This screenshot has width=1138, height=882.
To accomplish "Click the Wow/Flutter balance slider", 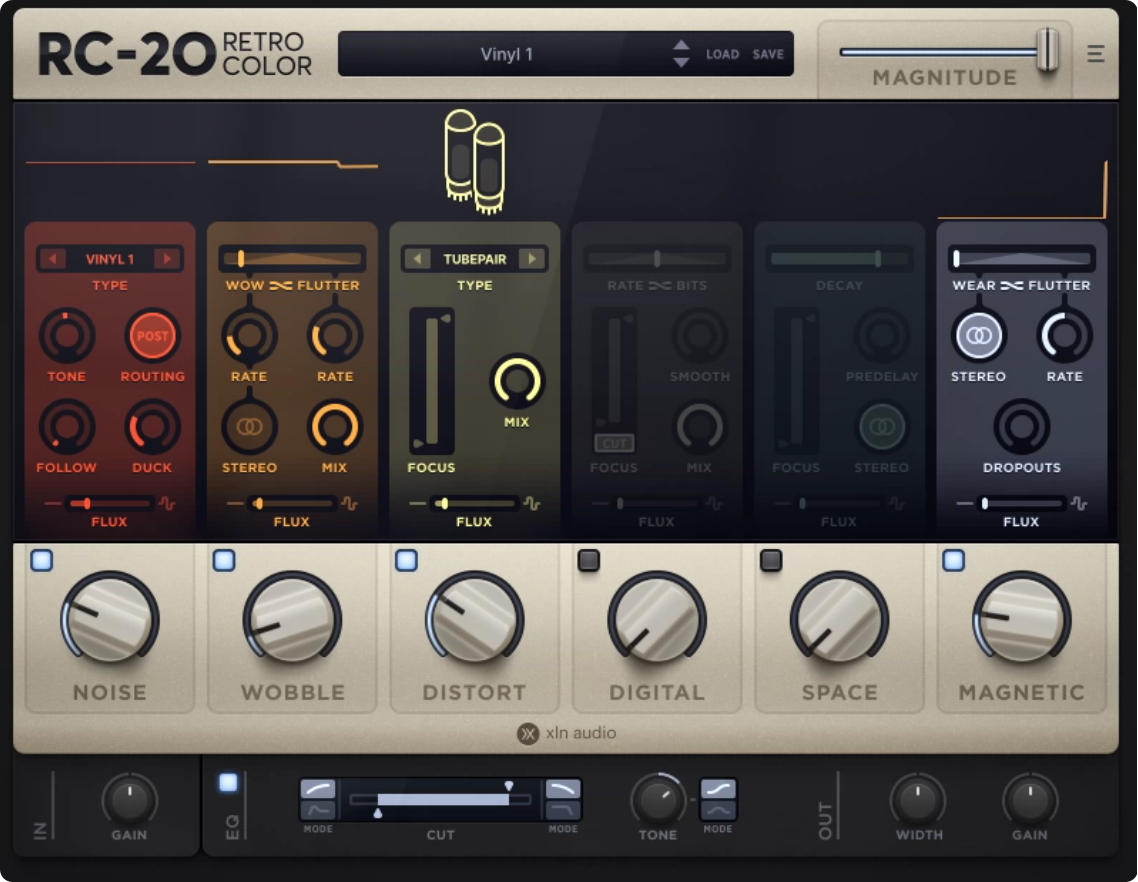I will pos(292,258).
